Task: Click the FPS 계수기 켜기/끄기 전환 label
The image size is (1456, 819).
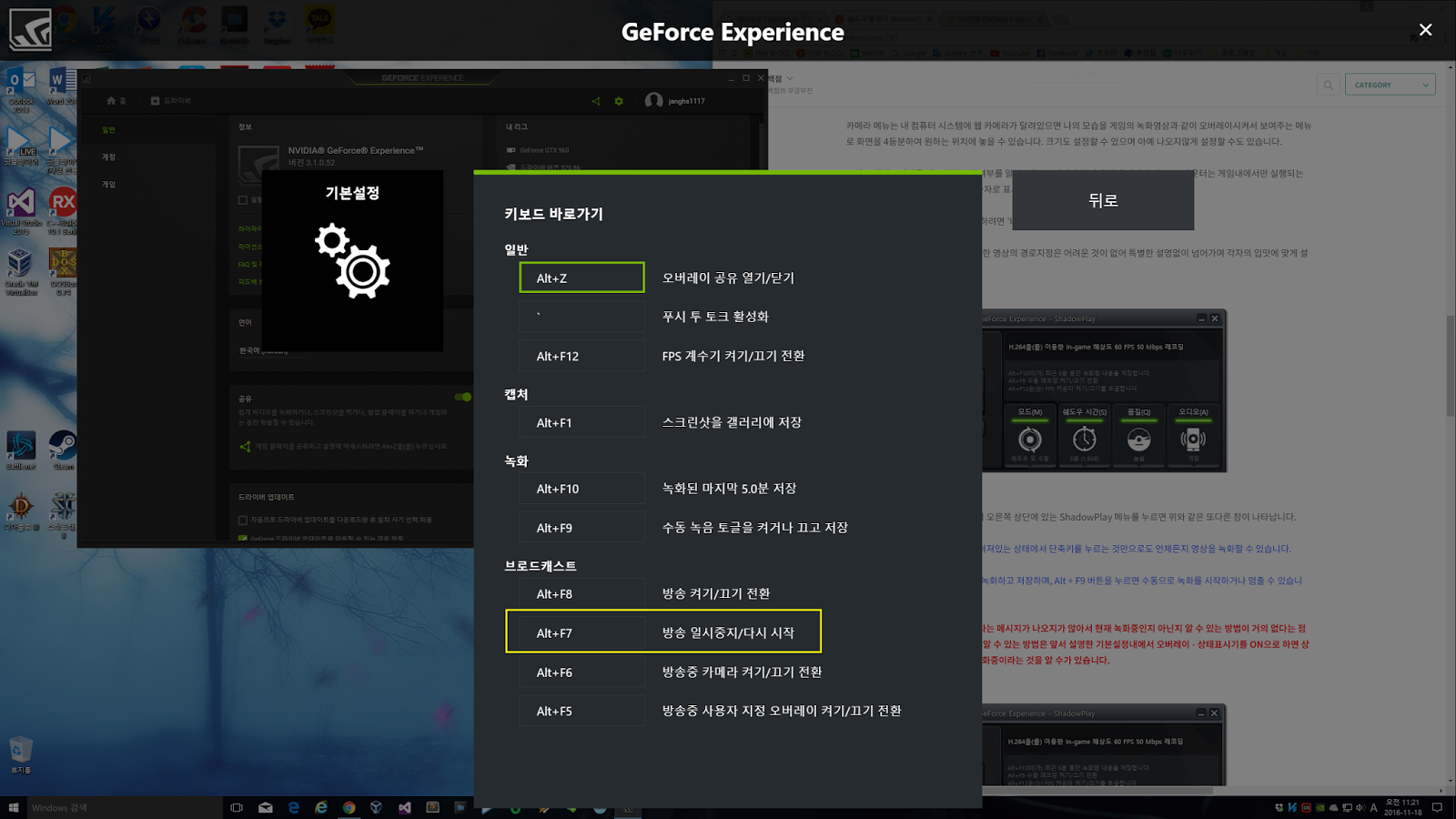Action: click(733, 356)
